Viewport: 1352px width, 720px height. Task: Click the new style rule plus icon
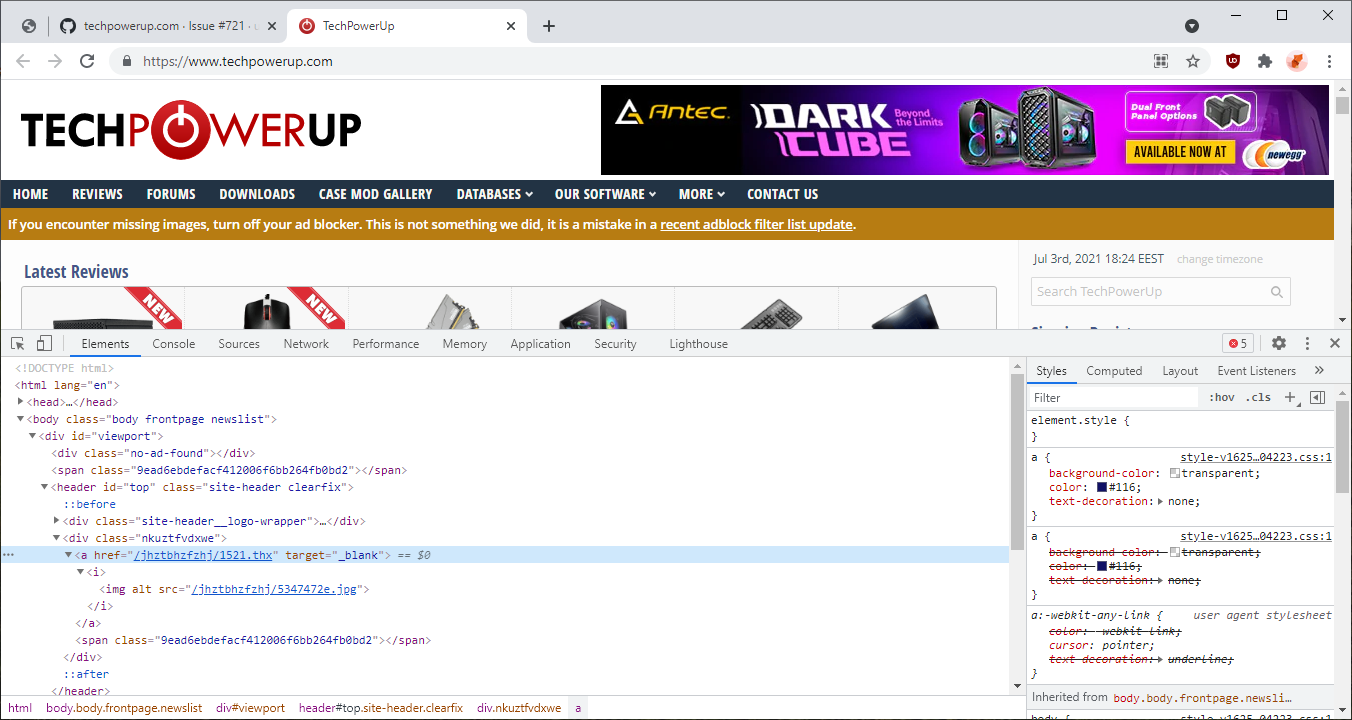1290,397
